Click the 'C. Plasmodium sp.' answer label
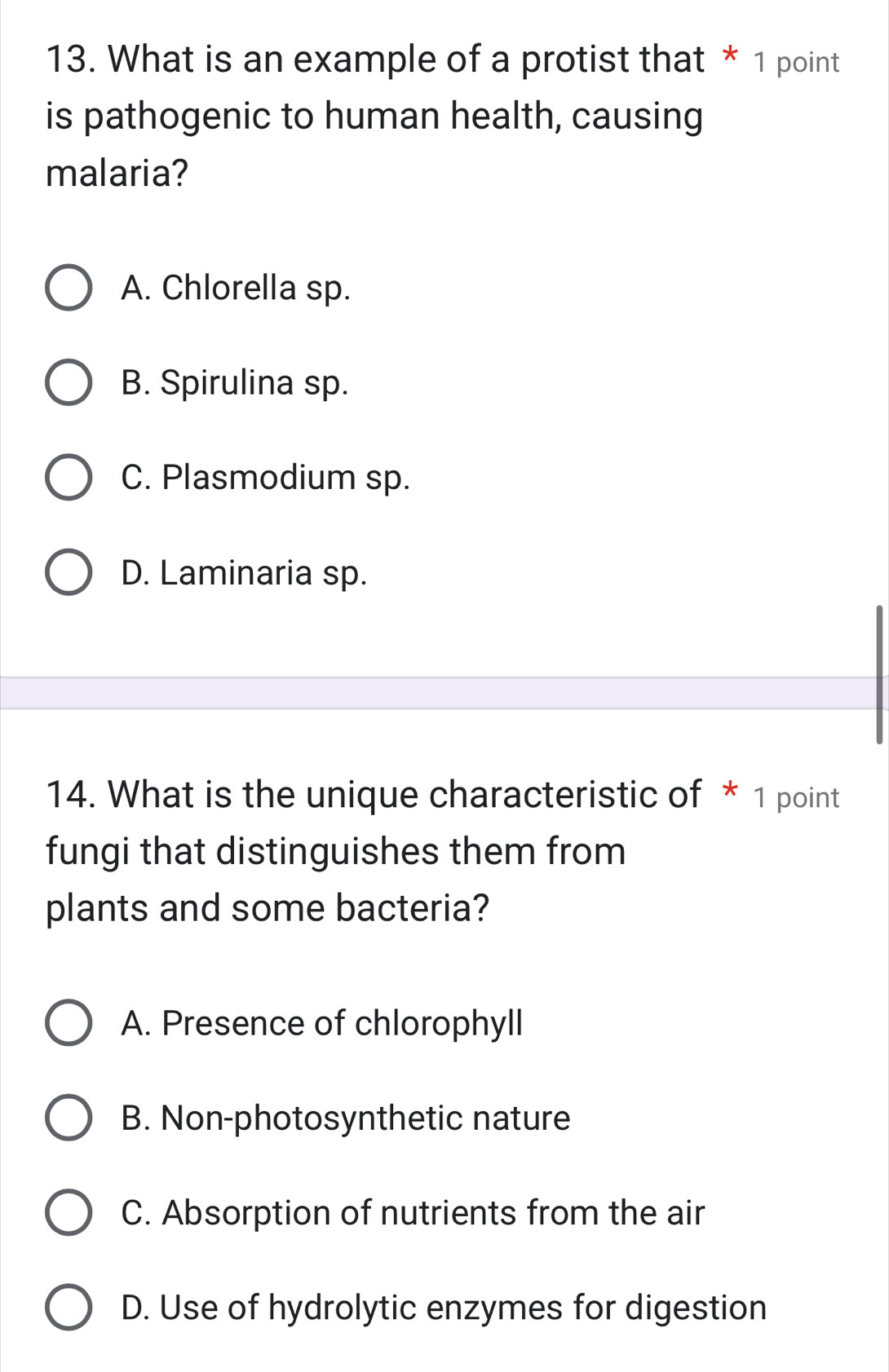The width and height of the screenshot is (889, 1372). [265, 478]
